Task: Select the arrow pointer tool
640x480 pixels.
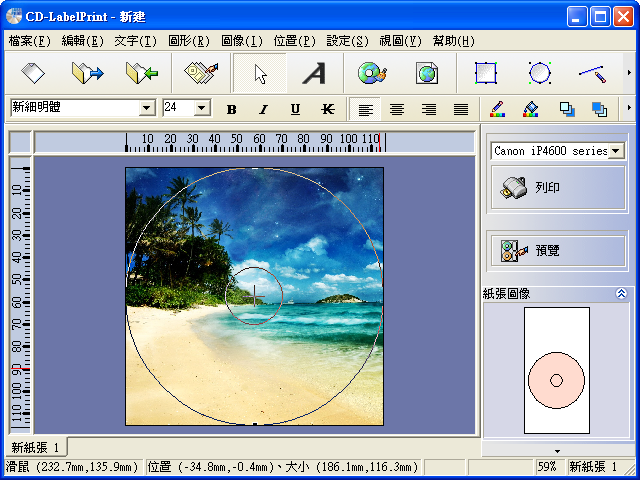Action: pos(260,74)
